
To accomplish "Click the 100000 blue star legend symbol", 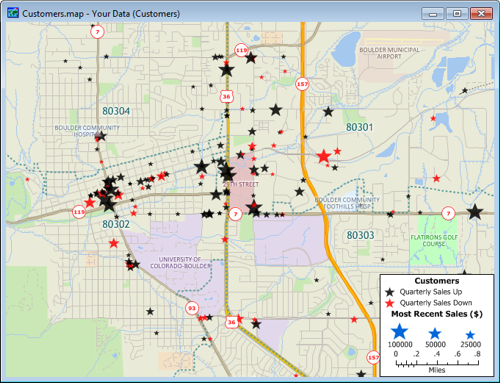I will tap(399, 331).
